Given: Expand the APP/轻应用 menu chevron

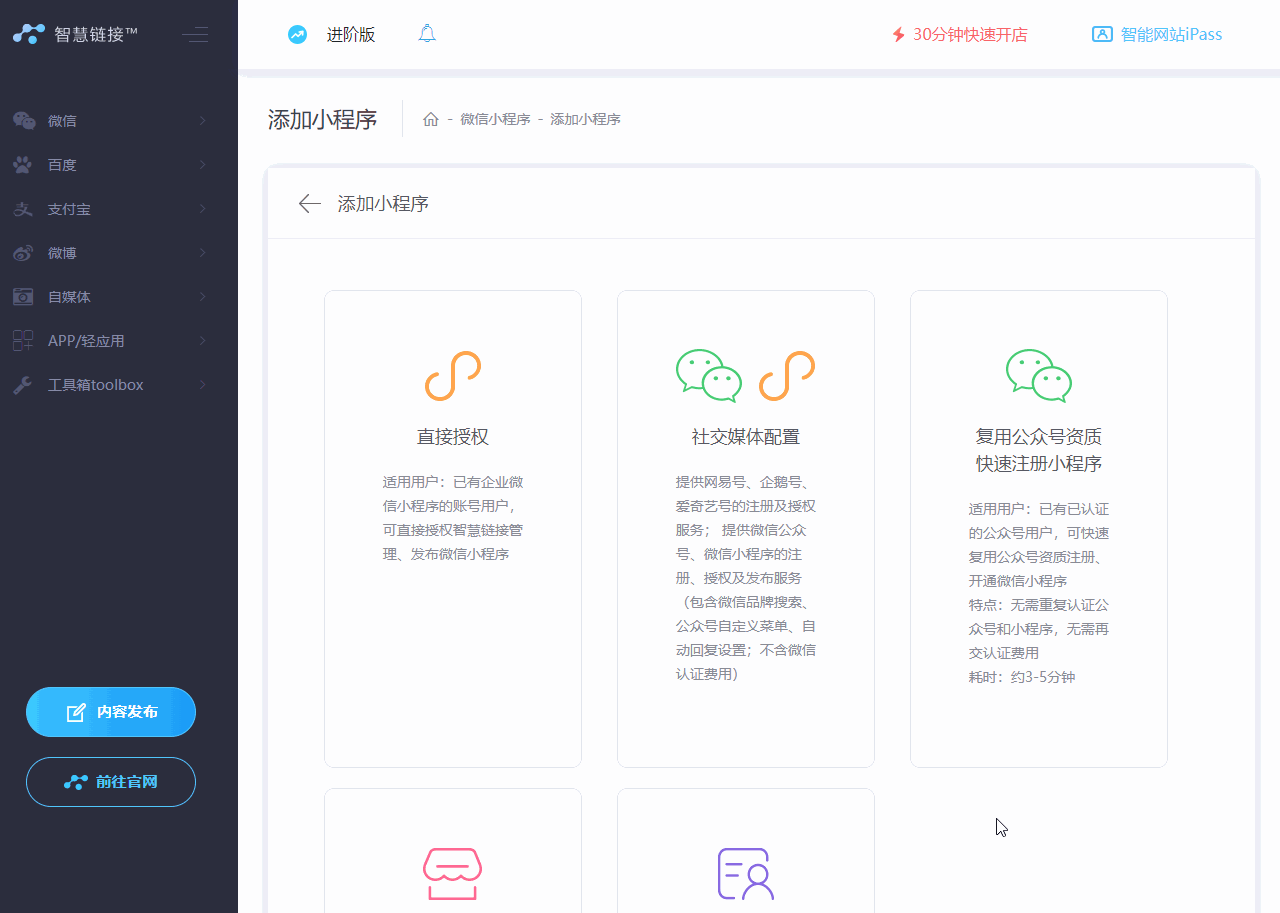Looking at the screenshot, I should (203, 341).
